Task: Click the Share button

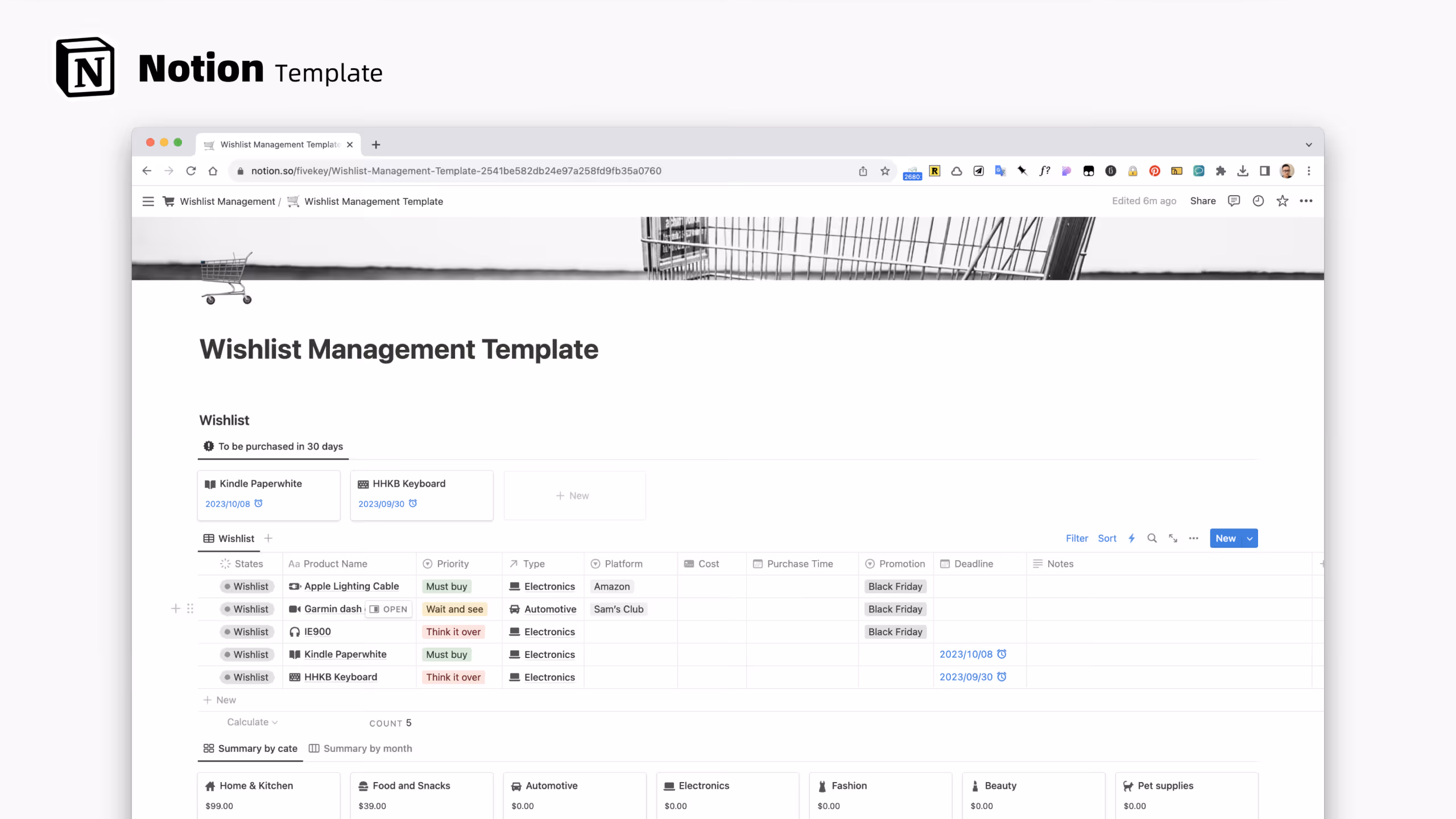Action: click(x=1203, y=201)
